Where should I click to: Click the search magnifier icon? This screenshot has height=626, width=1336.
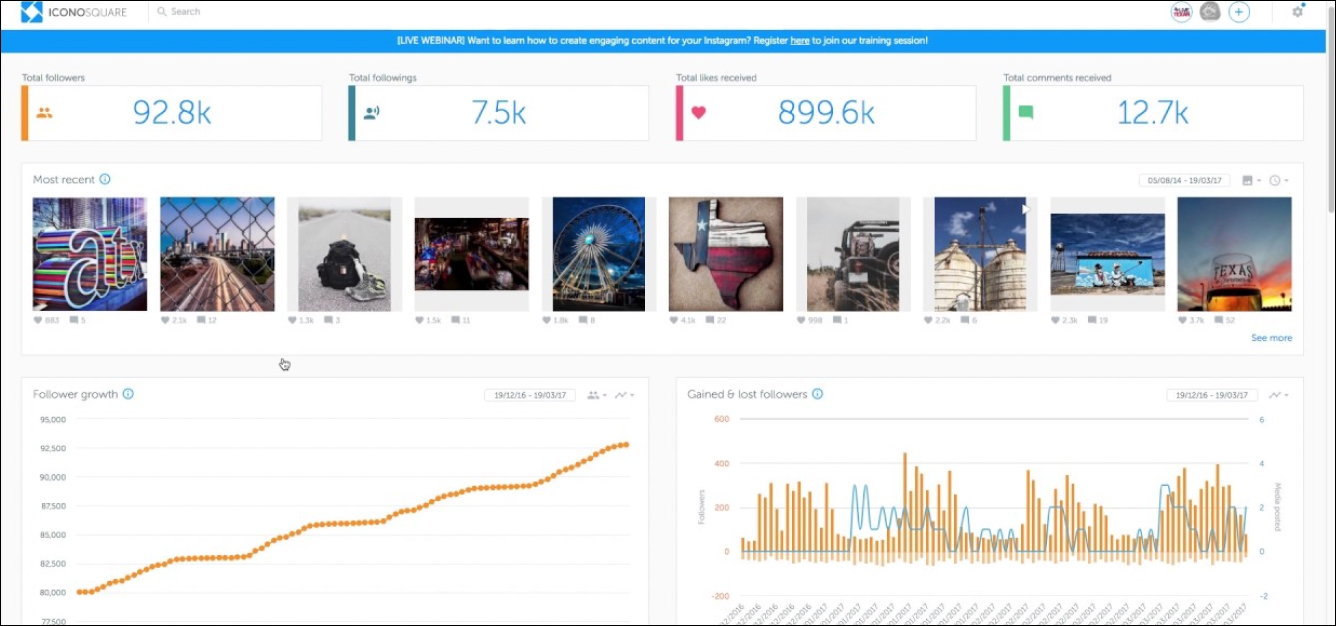(161, 12)
